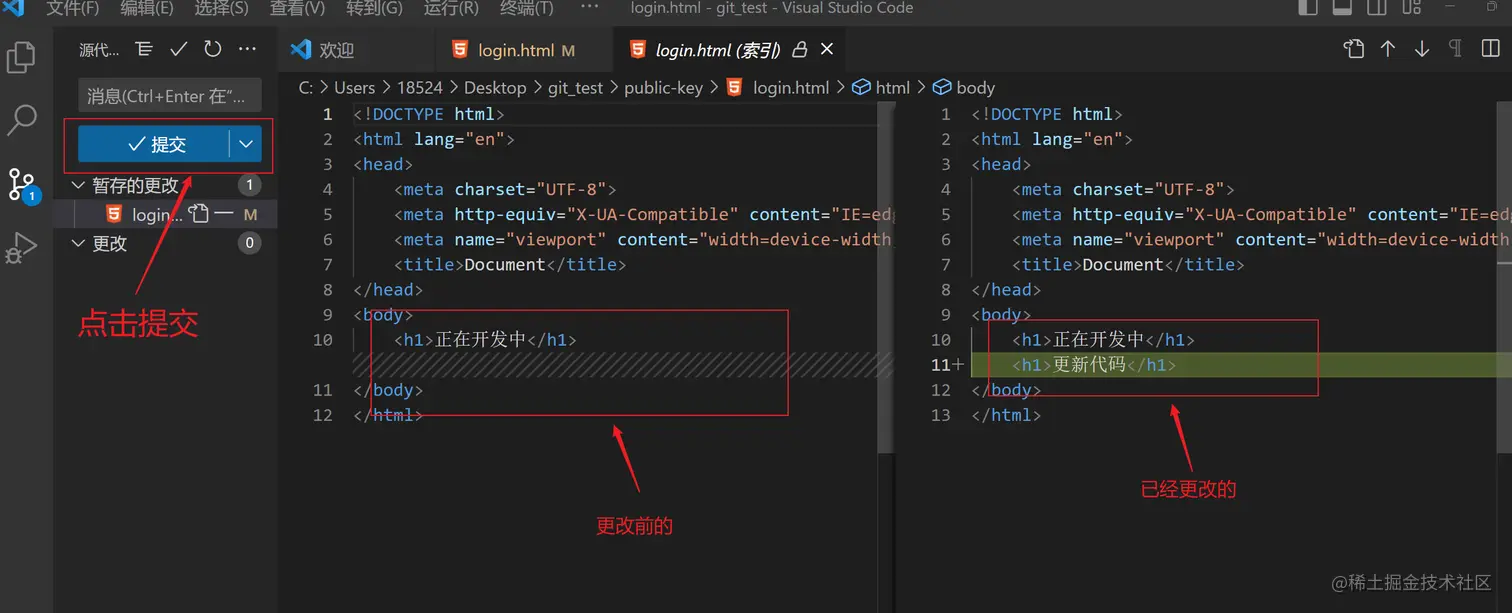Open the Run and Debug view
The image size is (1512, 613).
tap(21, 246)
